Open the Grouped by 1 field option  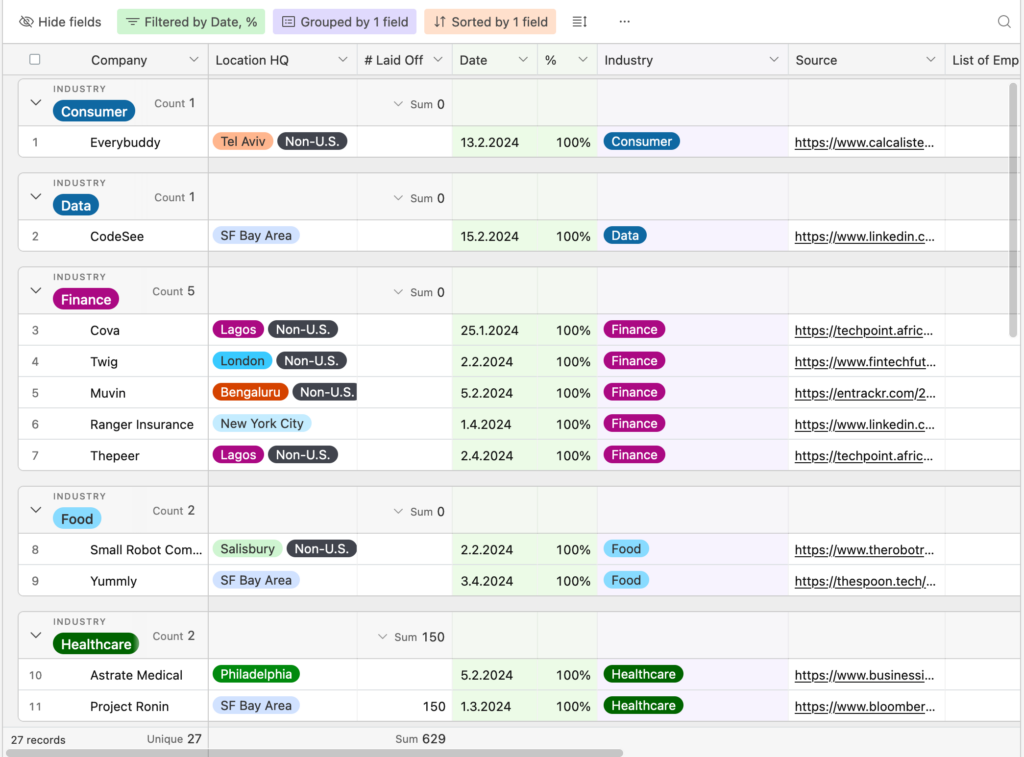click(x=345, y=22)
